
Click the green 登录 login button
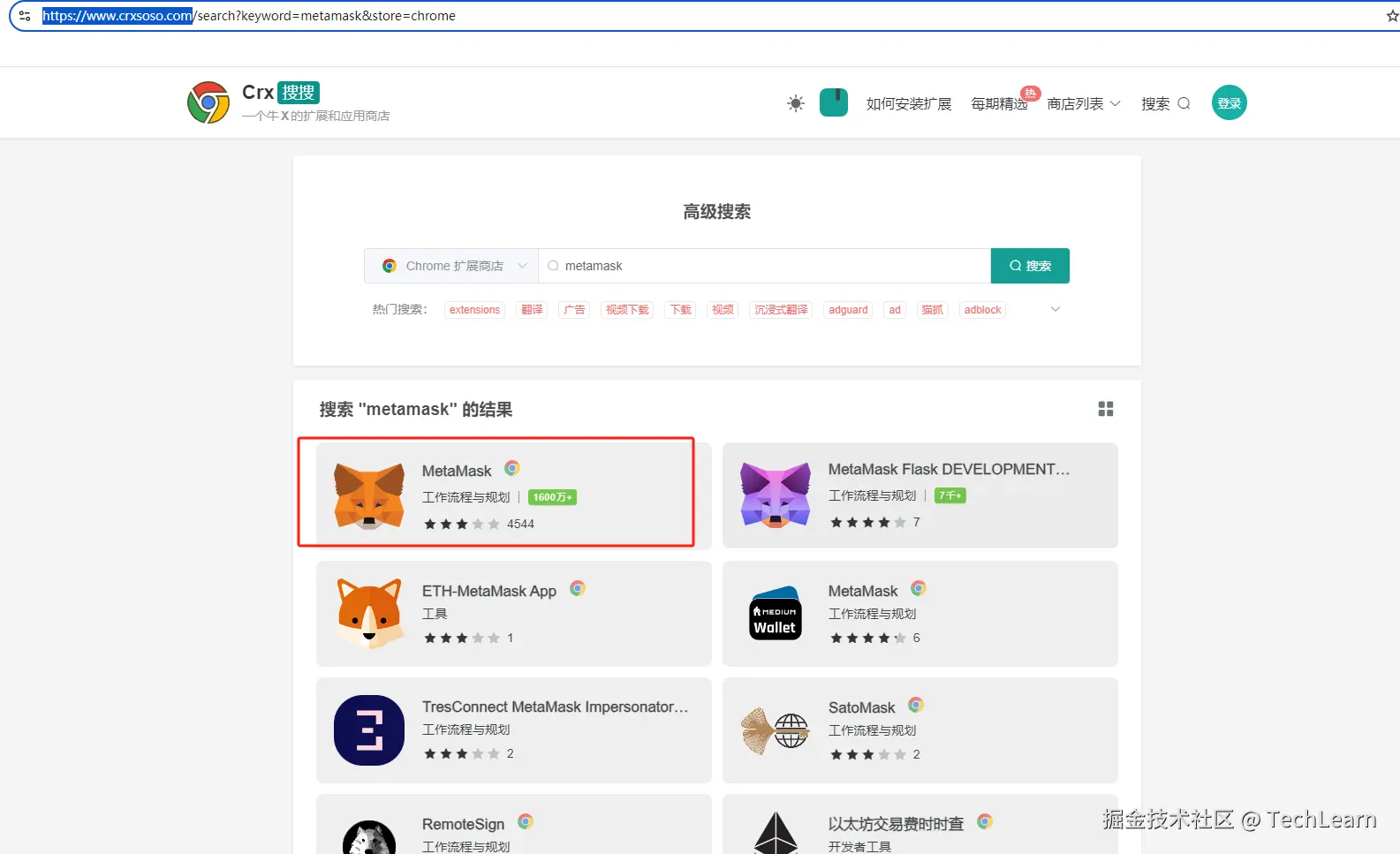tap(1230, 103)
